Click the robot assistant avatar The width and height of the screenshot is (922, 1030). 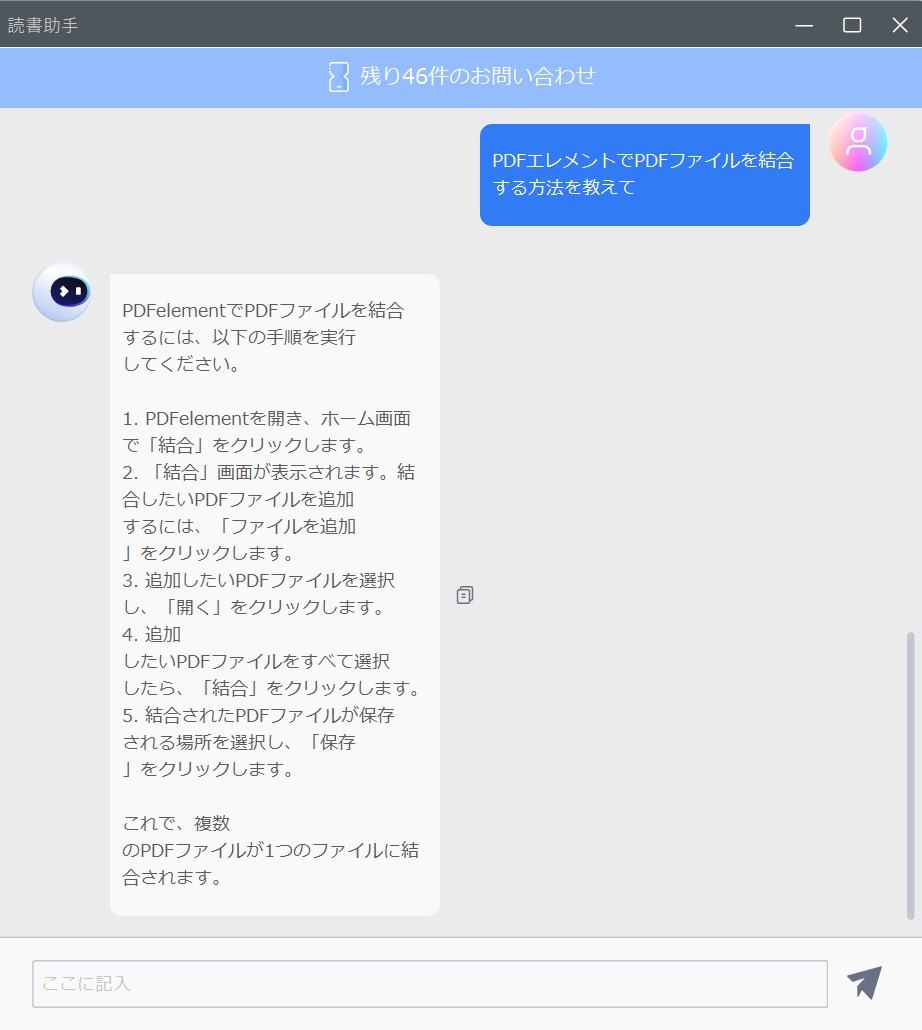(62, 292)
